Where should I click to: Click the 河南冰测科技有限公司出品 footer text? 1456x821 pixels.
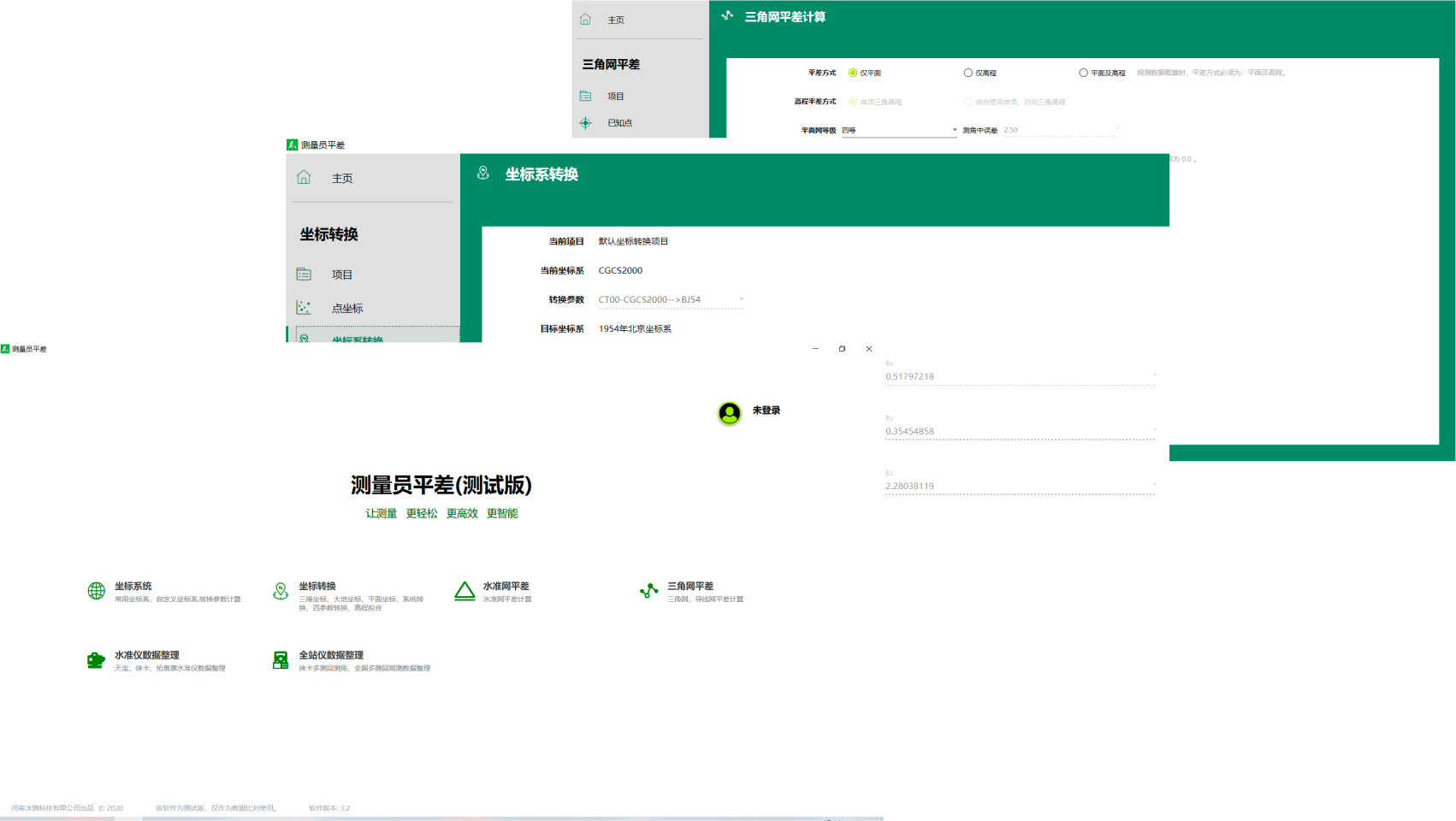52,807
